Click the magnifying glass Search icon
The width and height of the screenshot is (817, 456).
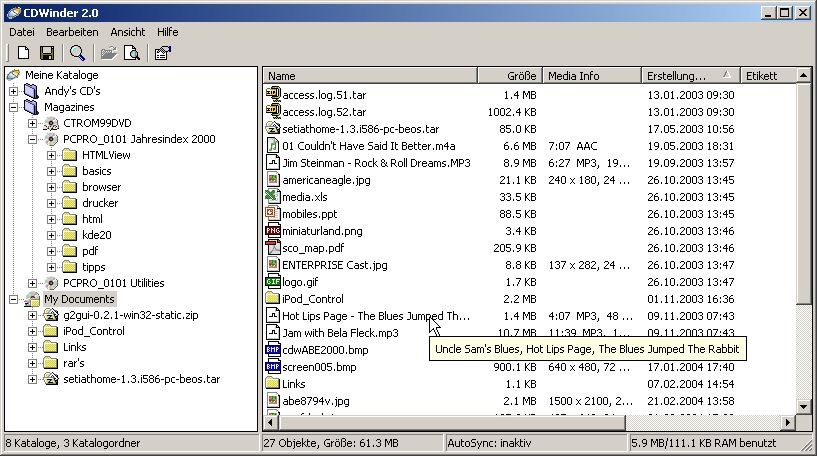pos(77,53)
